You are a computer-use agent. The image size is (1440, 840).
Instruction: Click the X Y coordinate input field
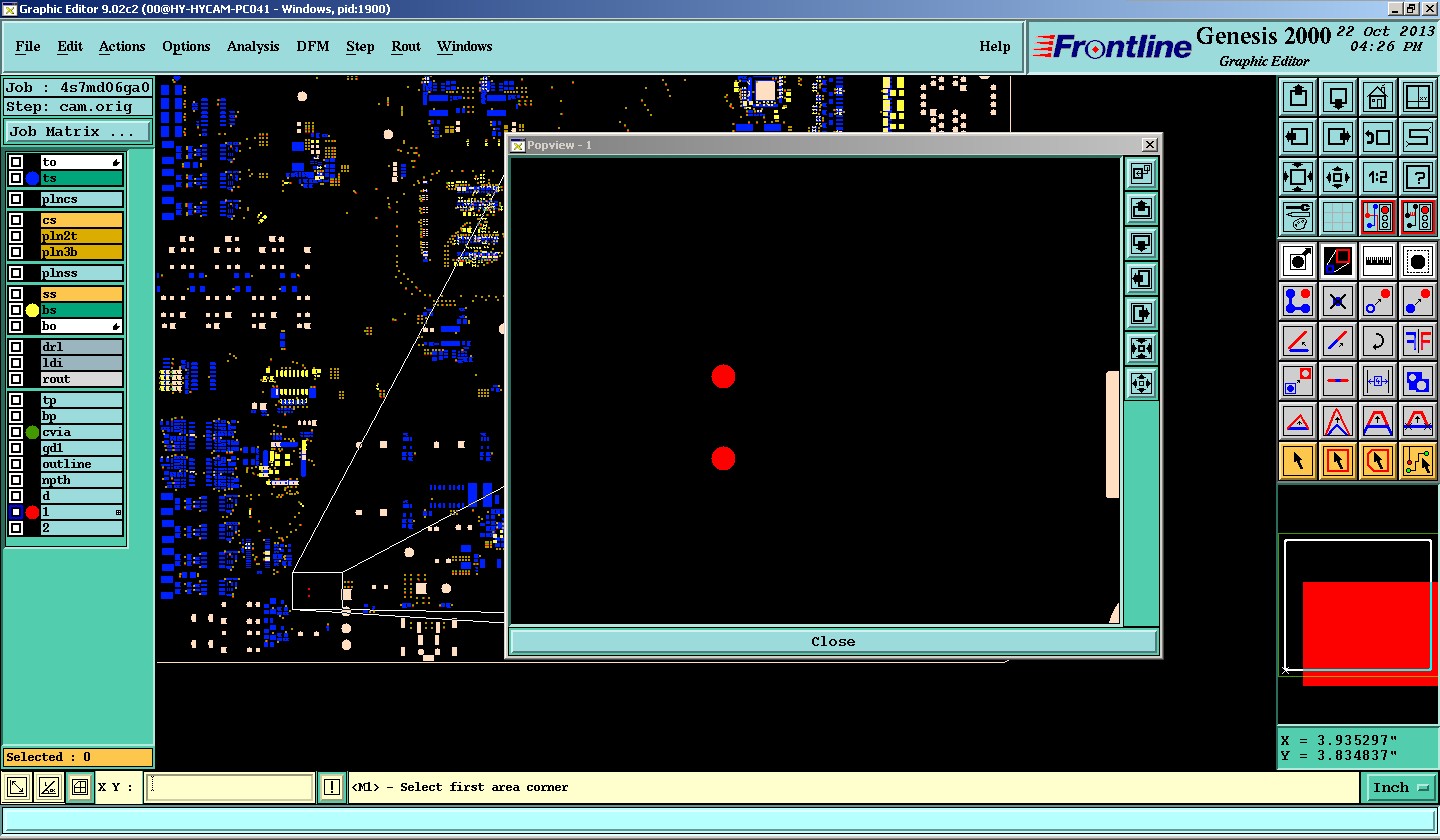[230, 788]
